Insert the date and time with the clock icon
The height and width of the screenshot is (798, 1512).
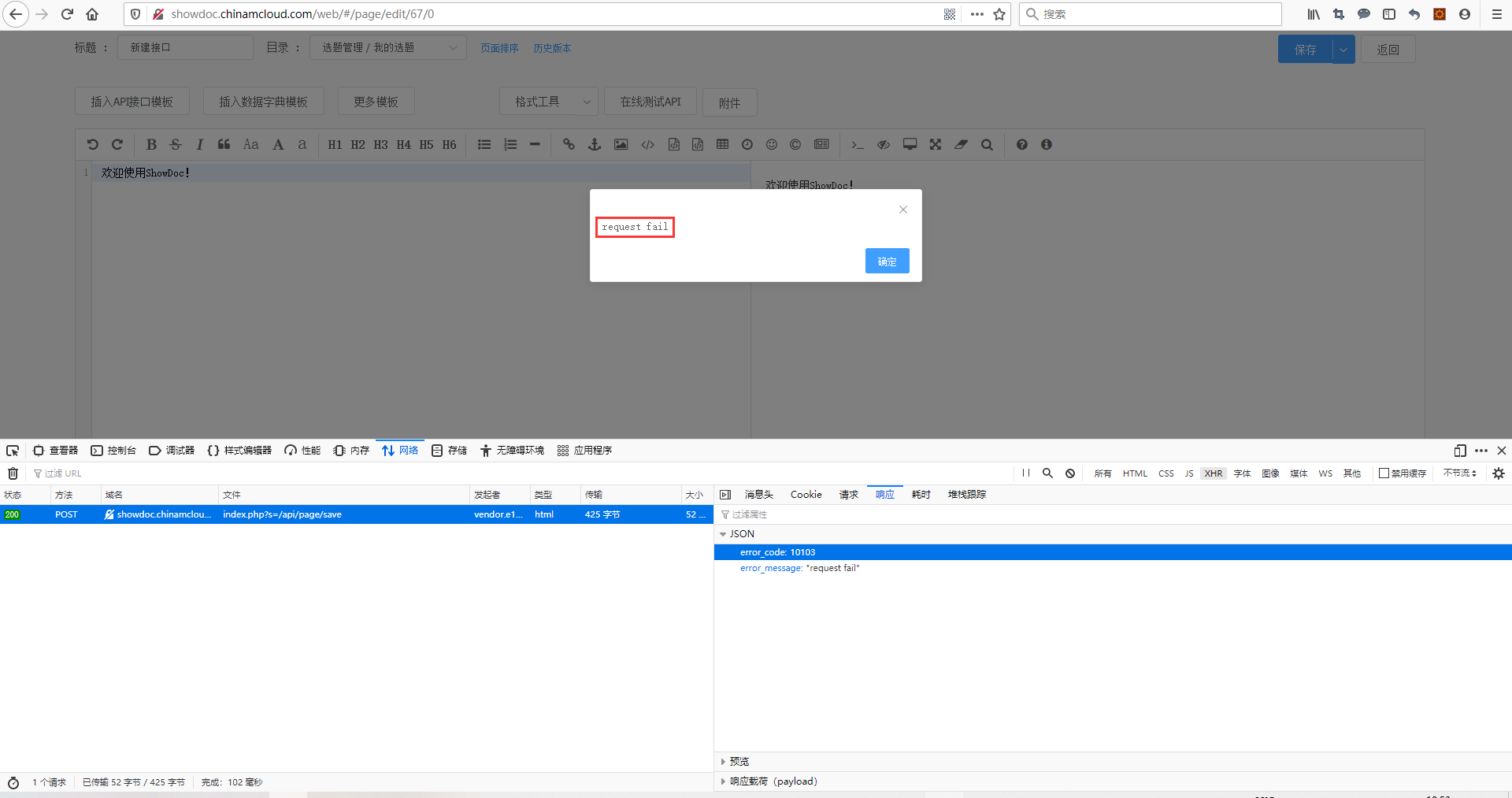coord(747,144)
